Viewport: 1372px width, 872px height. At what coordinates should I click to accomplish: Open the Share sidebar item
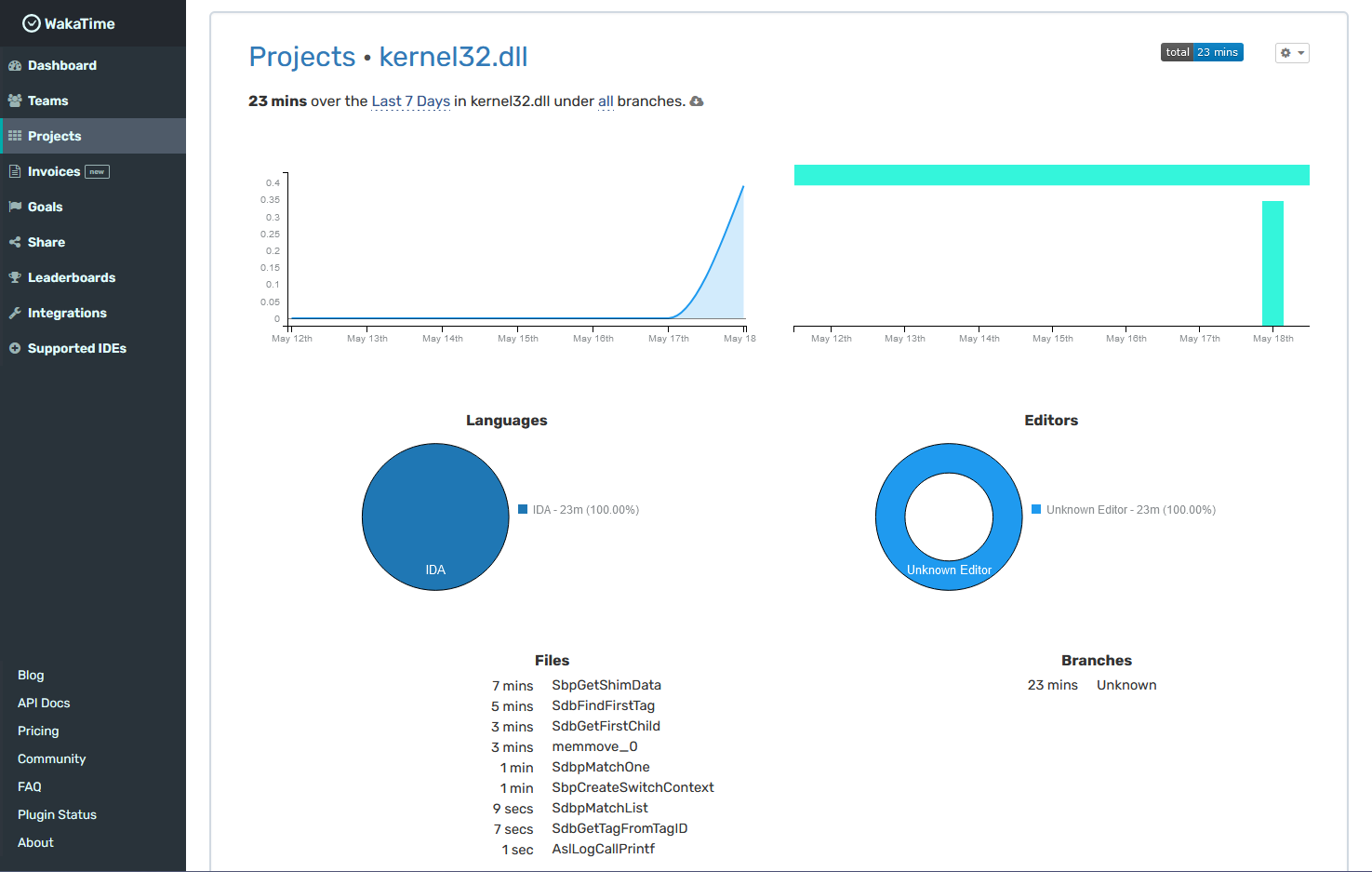point(93,242)
